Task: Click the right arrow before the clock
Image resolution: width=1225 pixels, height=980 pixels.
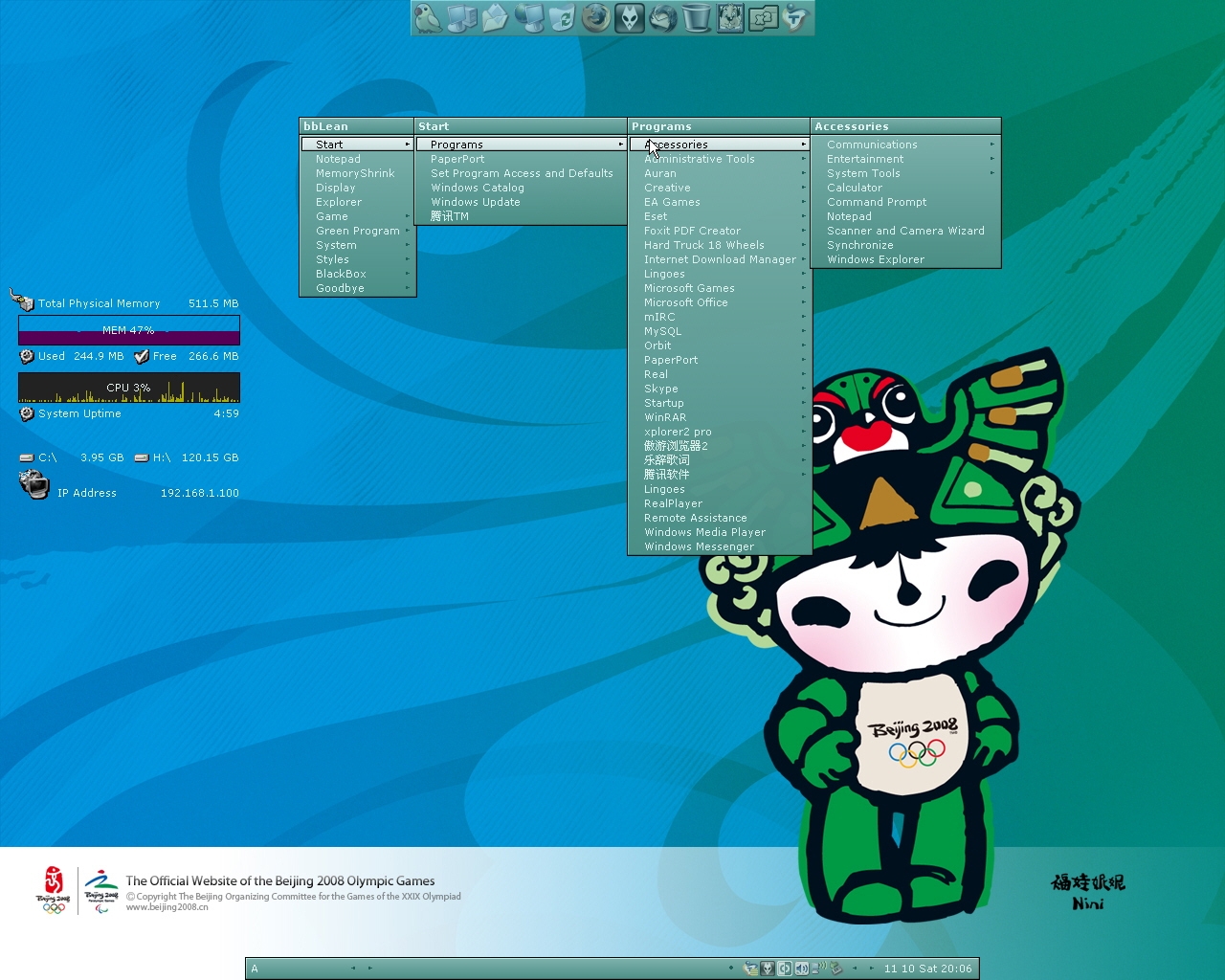Action: coord(872,969)
